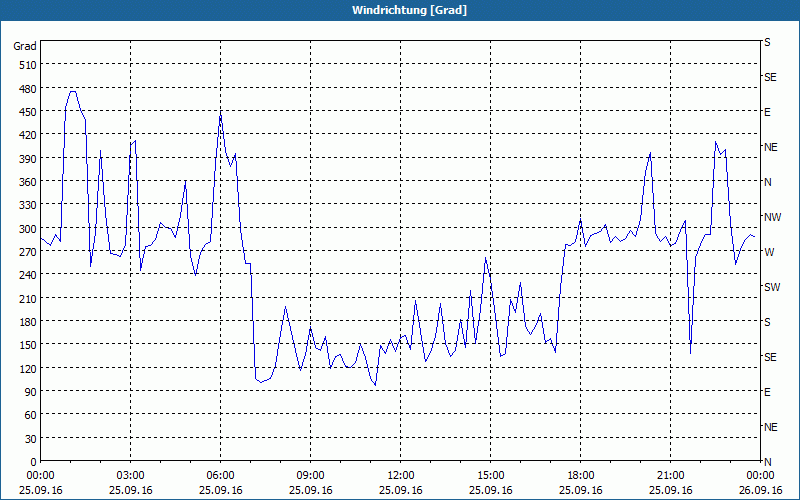Select the 25.09.16 date under 18:00
Screen dimensions: 800x500
[x=581, y=490]
